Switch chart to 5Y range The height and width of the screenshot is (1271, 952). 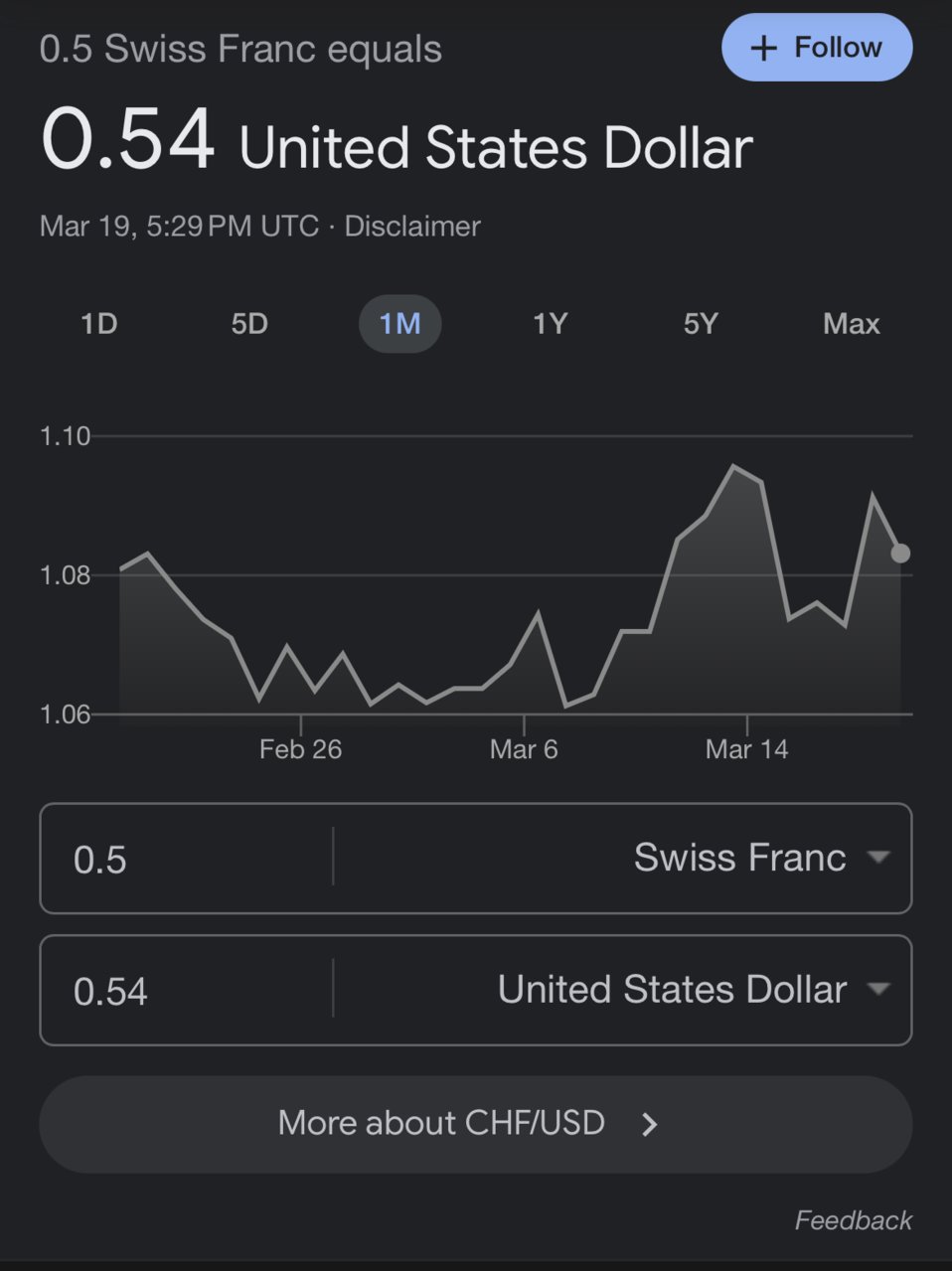click(701, 324)
